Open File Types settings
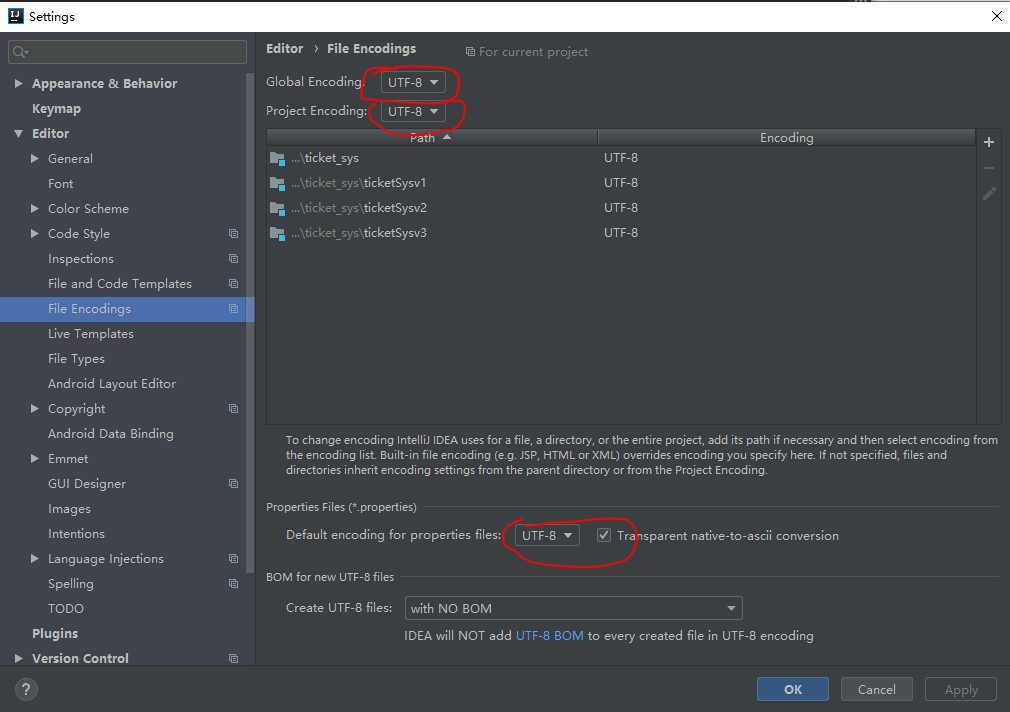Viewport: 1010px width, 712px height. coord(76,359)
